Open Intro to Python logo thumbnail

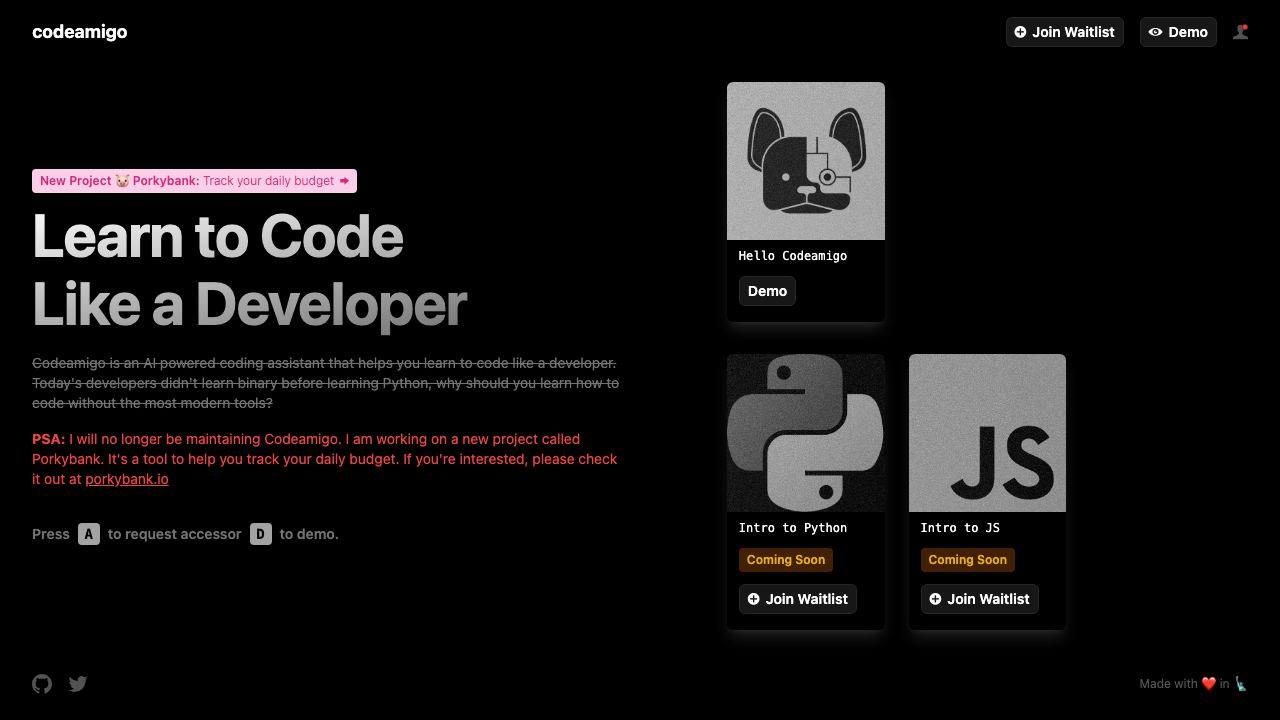(806, 433)
